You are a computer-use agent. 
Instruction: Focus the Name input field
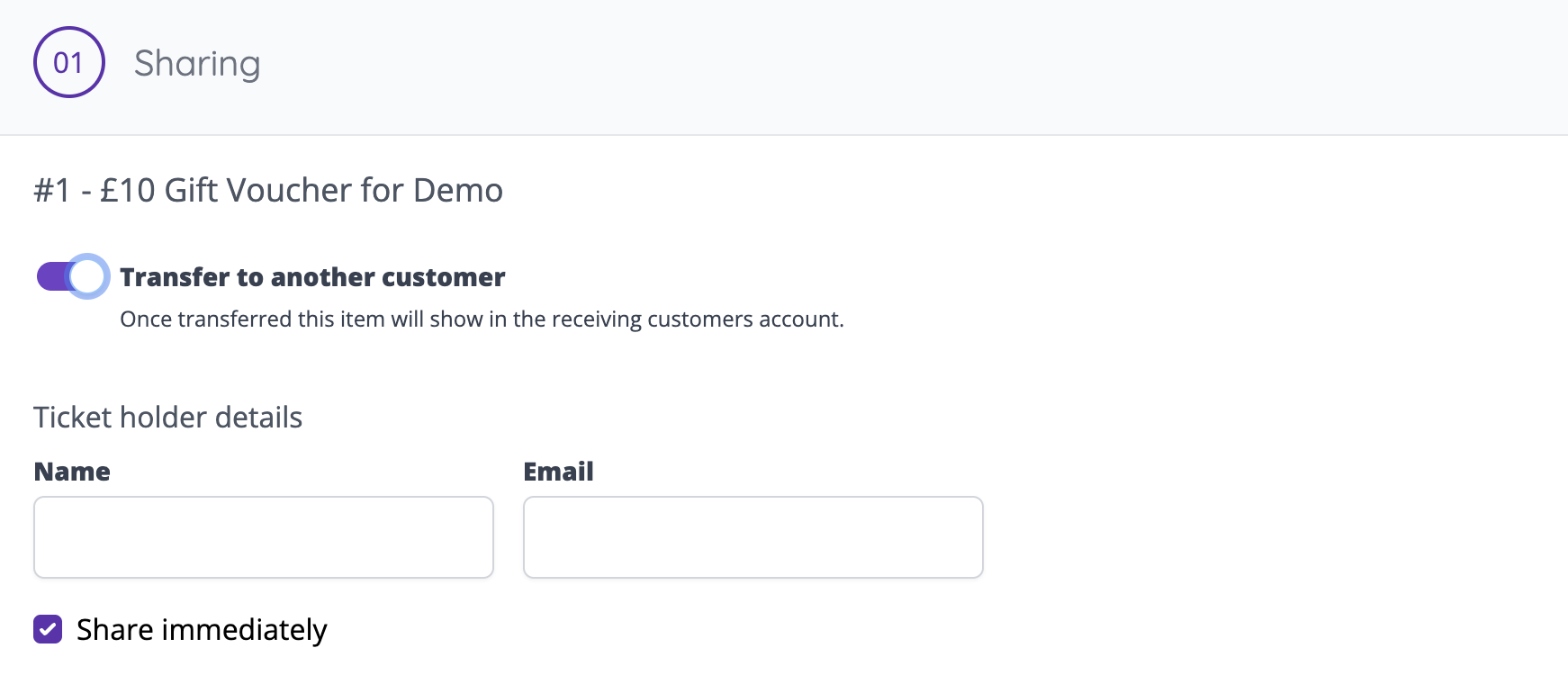[264, 537]
